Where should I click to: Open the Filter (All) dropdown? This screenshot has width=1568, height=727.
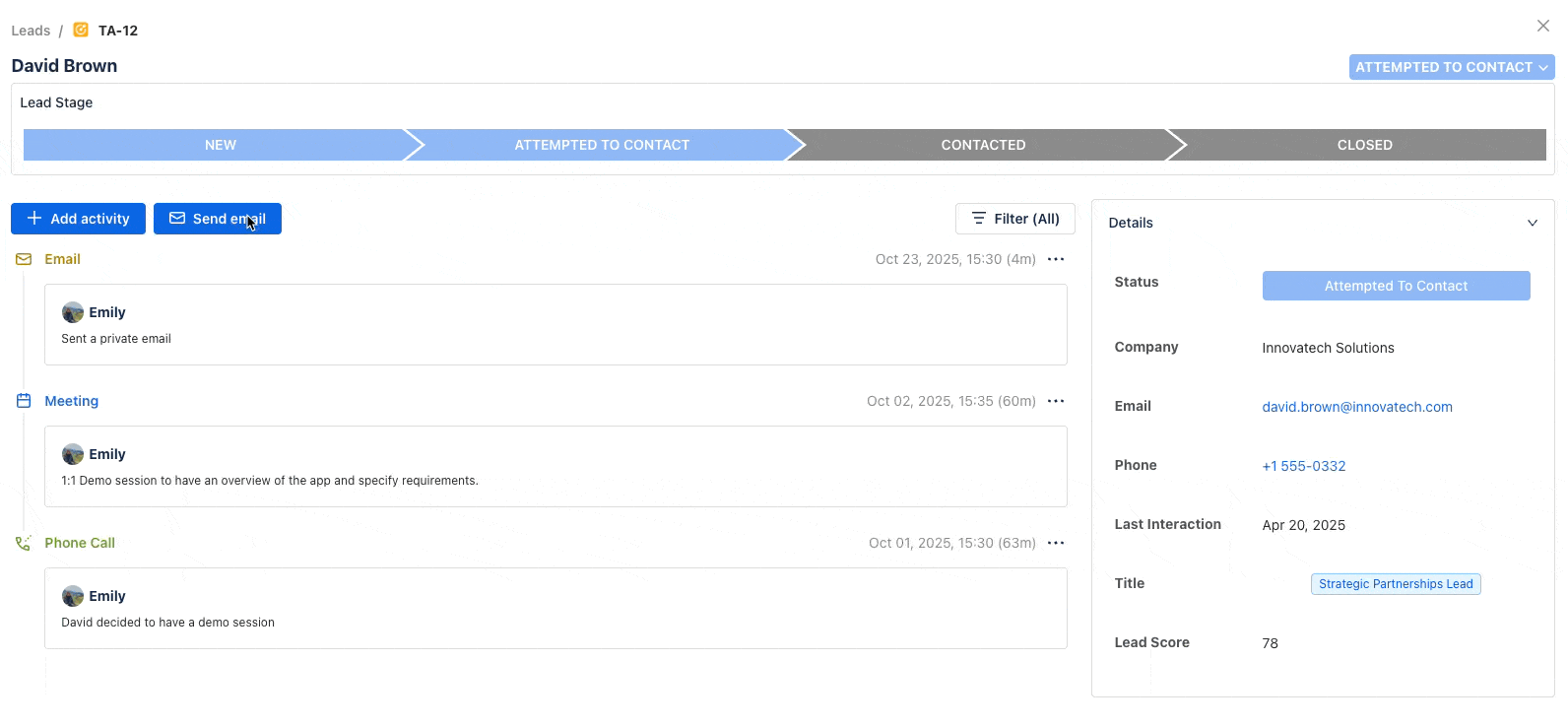pyautogui.click(x=1014, y=219)
